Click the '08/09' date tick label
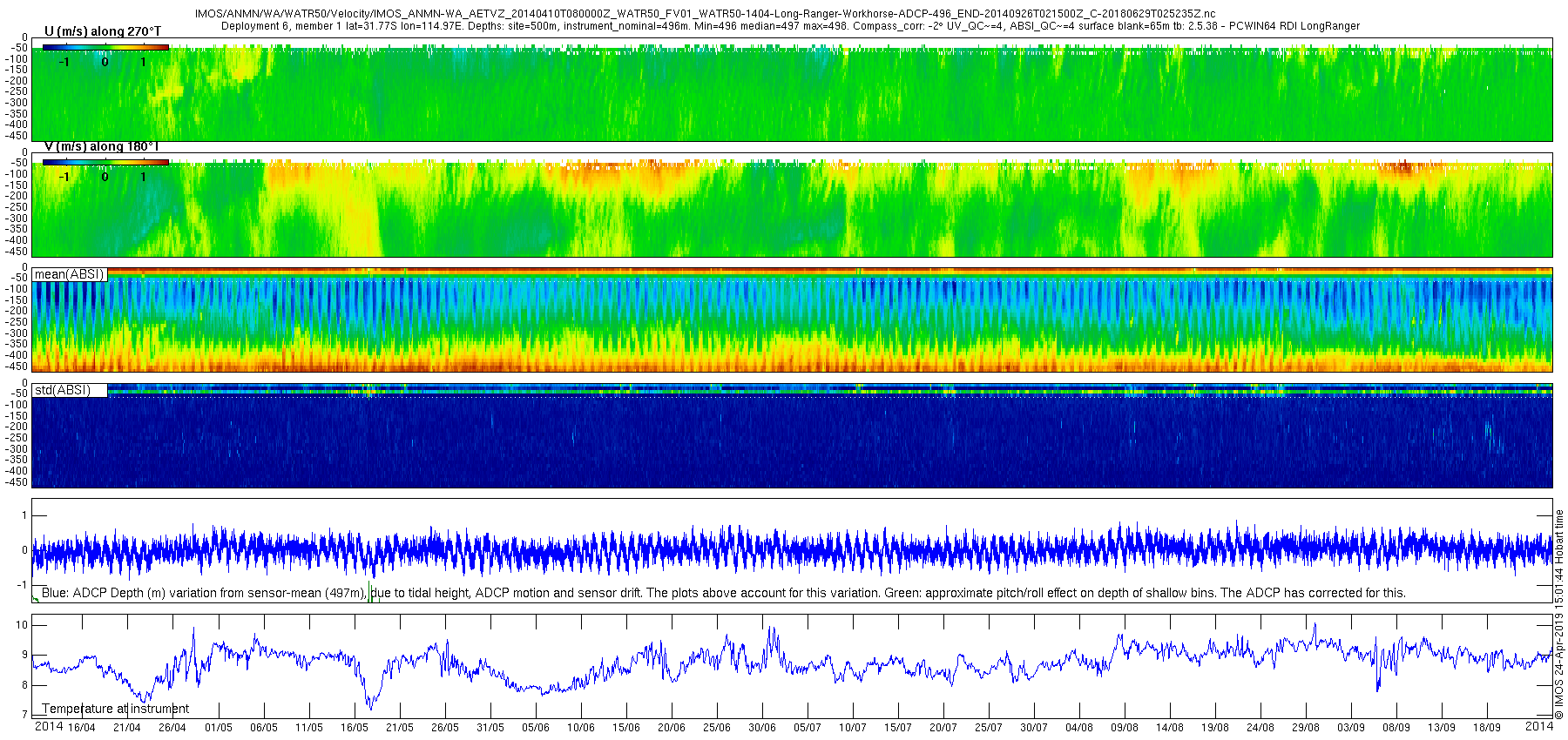This screenshot has width=1568, height=740. (1396, 728)
